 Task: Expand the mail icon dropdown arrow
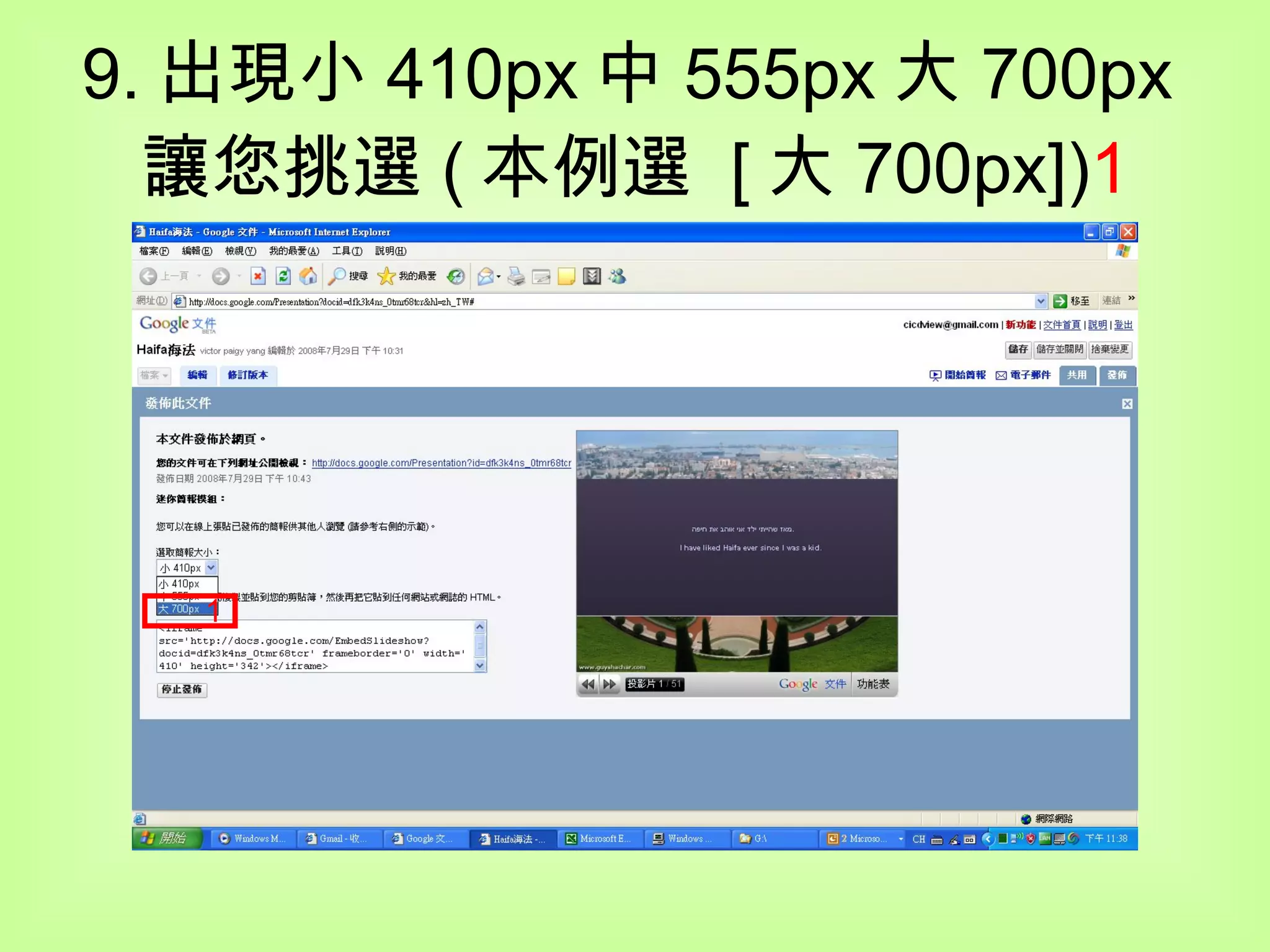499,277
